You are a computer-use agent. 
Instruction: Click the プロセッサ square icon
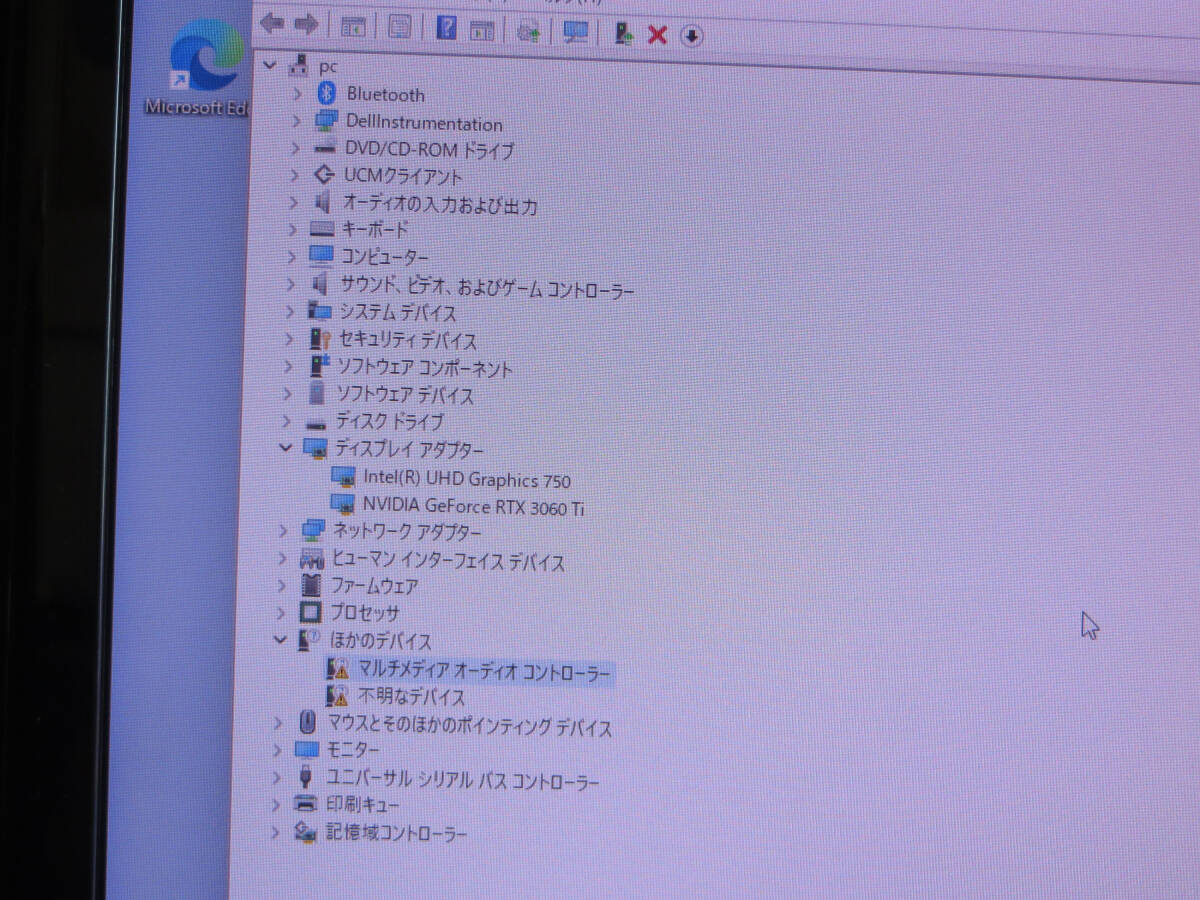tap(311, 612)
